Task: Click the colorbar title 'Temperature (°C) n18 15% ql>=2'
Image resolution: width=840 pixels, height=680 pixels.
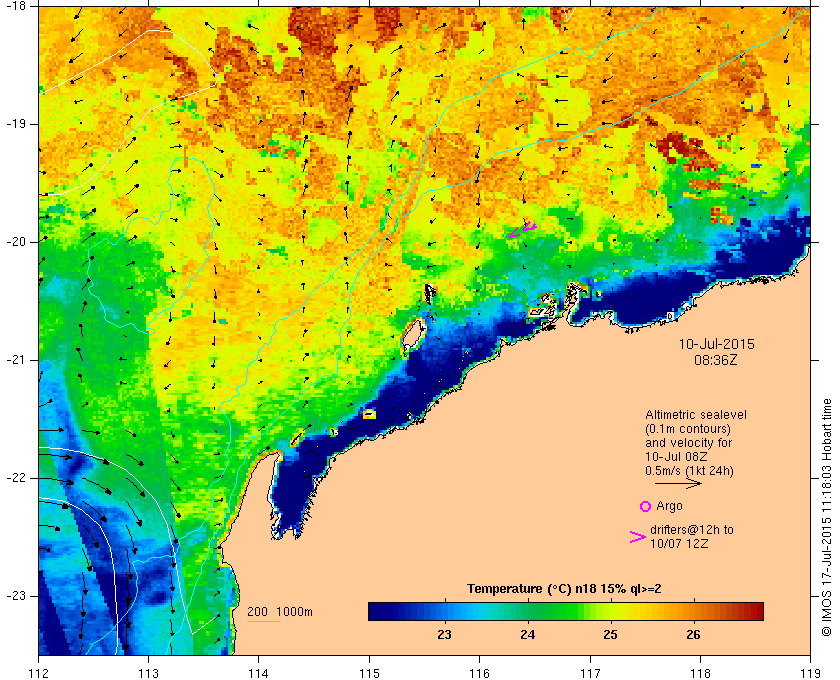Action: [564, 589]
